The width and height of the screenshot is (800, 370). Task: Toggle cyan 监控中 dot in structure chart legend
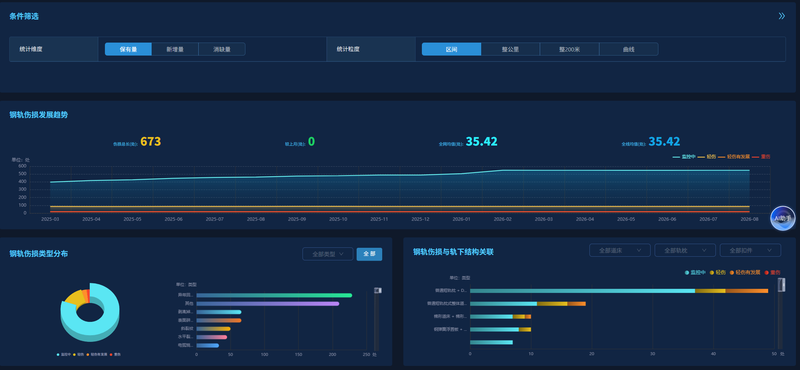tap(687, 273)
